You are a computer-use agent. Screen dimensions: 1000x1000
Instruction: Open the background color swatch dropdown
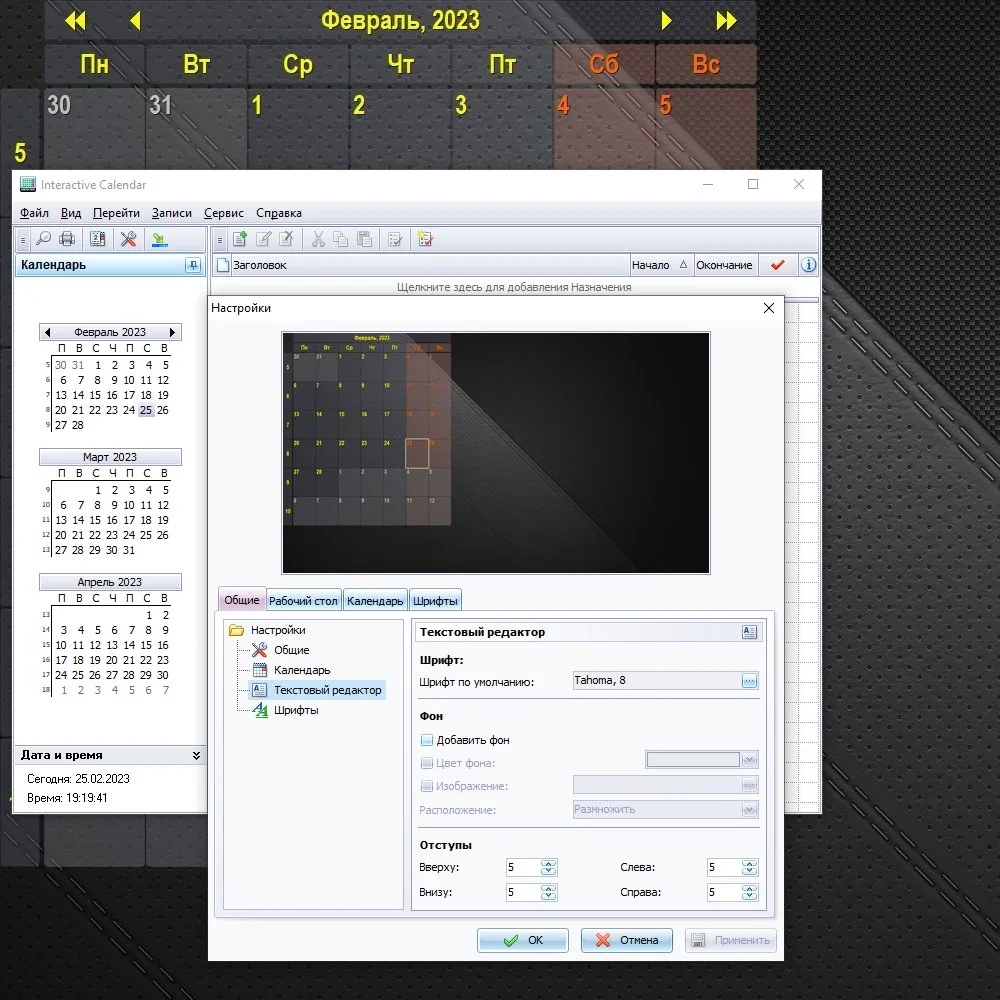coord(702,760)
